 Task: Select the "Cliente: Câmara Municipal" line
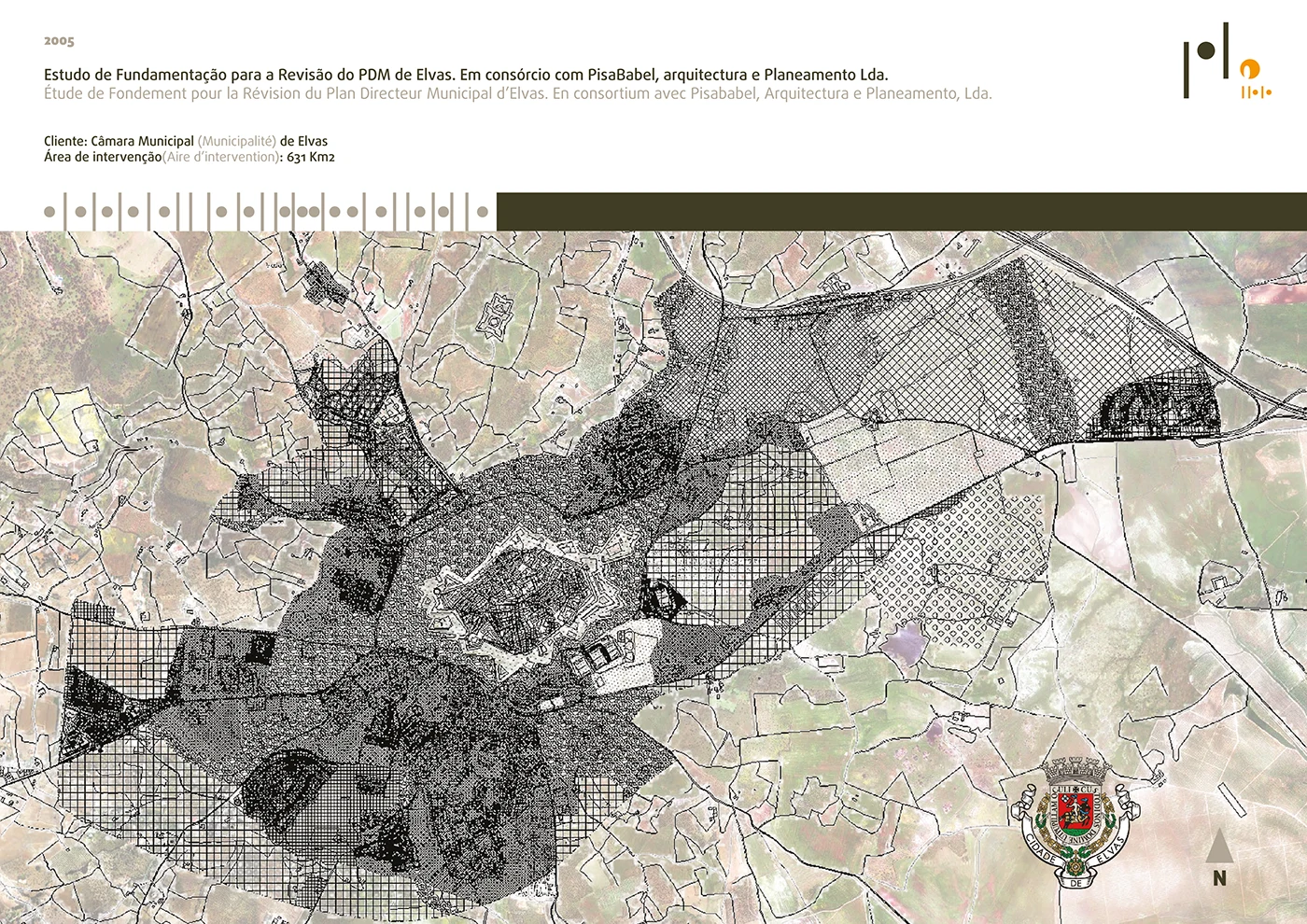(186, 141)
